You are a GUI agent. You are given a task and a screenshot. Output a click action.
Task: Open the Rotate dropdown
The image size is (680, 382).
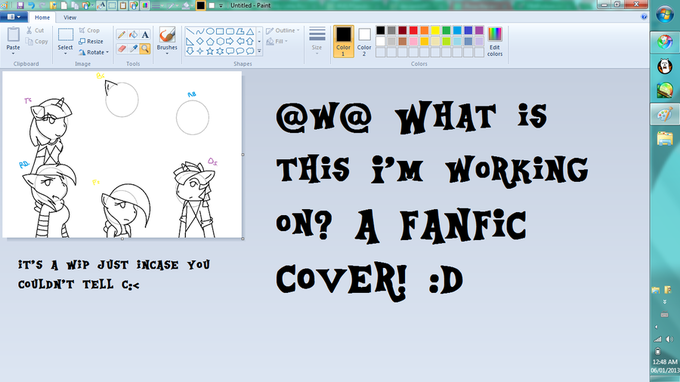click(x=94, y=52)
